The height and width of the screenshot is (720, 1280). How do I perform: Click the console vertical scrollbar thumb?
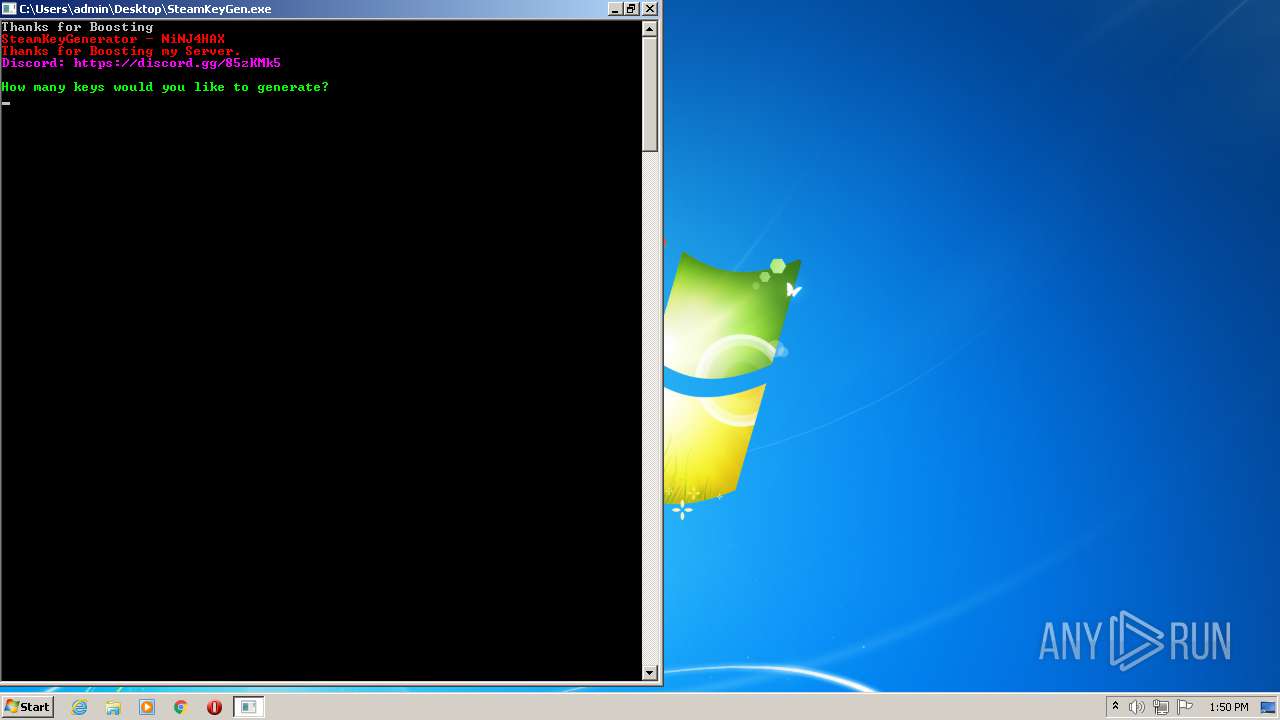(x=650, y=94)
